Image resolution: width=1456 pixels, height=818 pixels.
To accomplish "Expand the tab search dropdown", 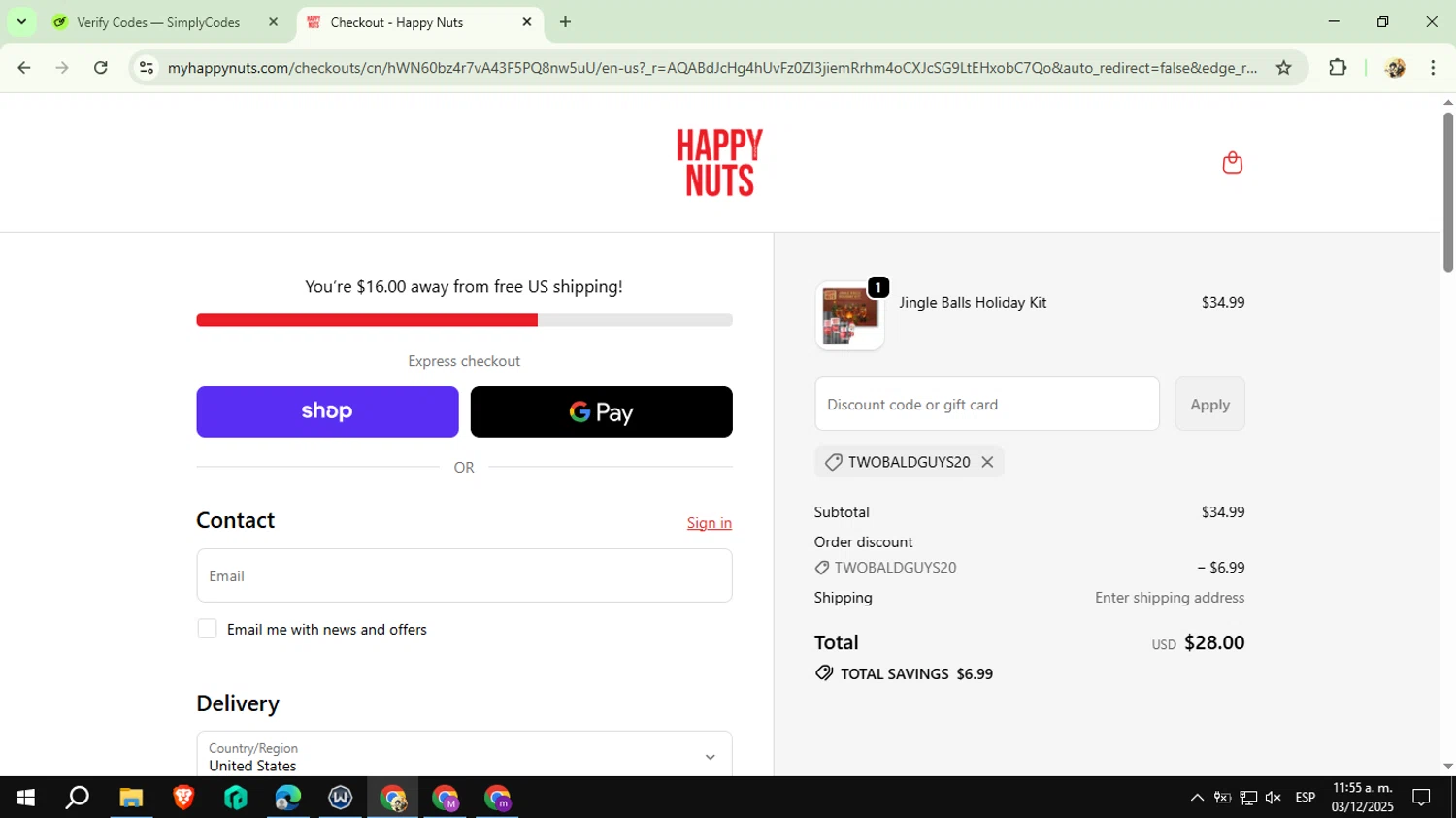I will [21, 21].
